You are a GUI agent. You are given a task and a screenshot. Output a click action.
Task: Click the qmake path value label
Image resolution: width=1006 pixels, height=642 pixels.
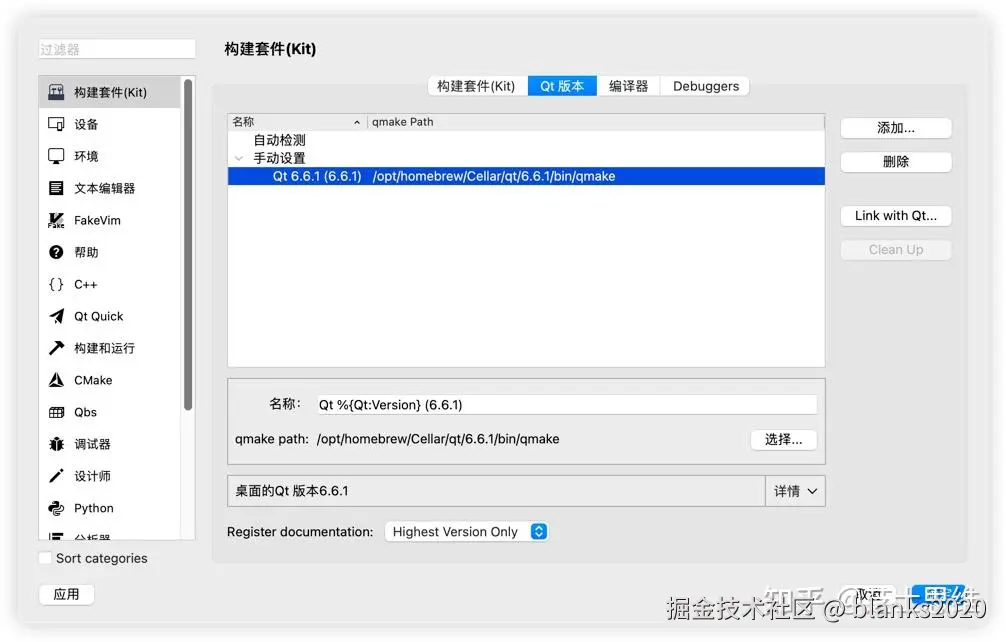tap(438, 439)
